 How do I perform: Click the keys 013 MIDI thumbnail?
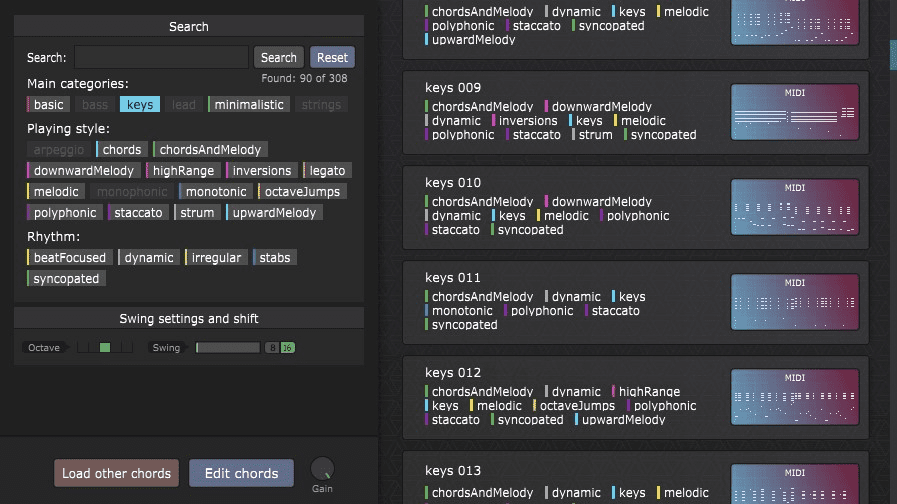pos(795,484)
